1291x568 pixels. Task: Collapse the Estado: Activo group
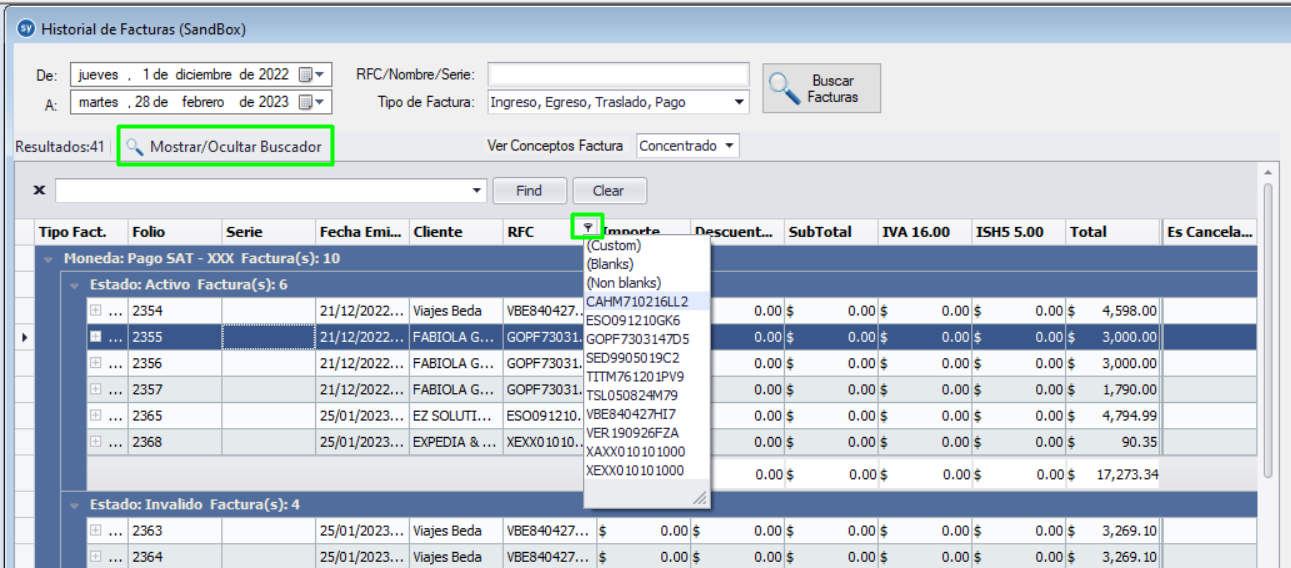tap(75, 285)
